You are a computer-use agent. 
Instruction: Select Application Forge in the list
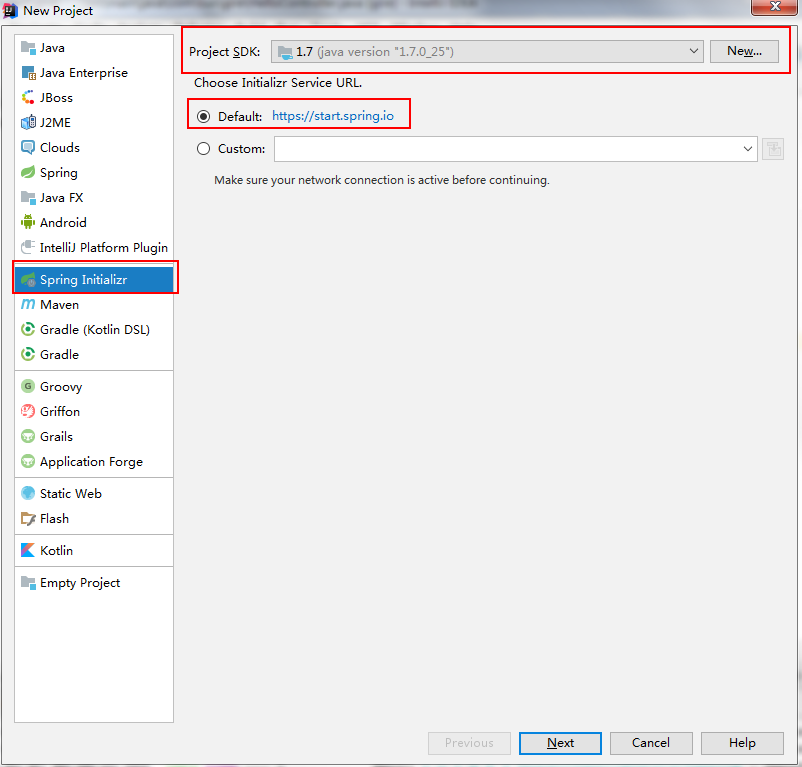pos(92,462)
